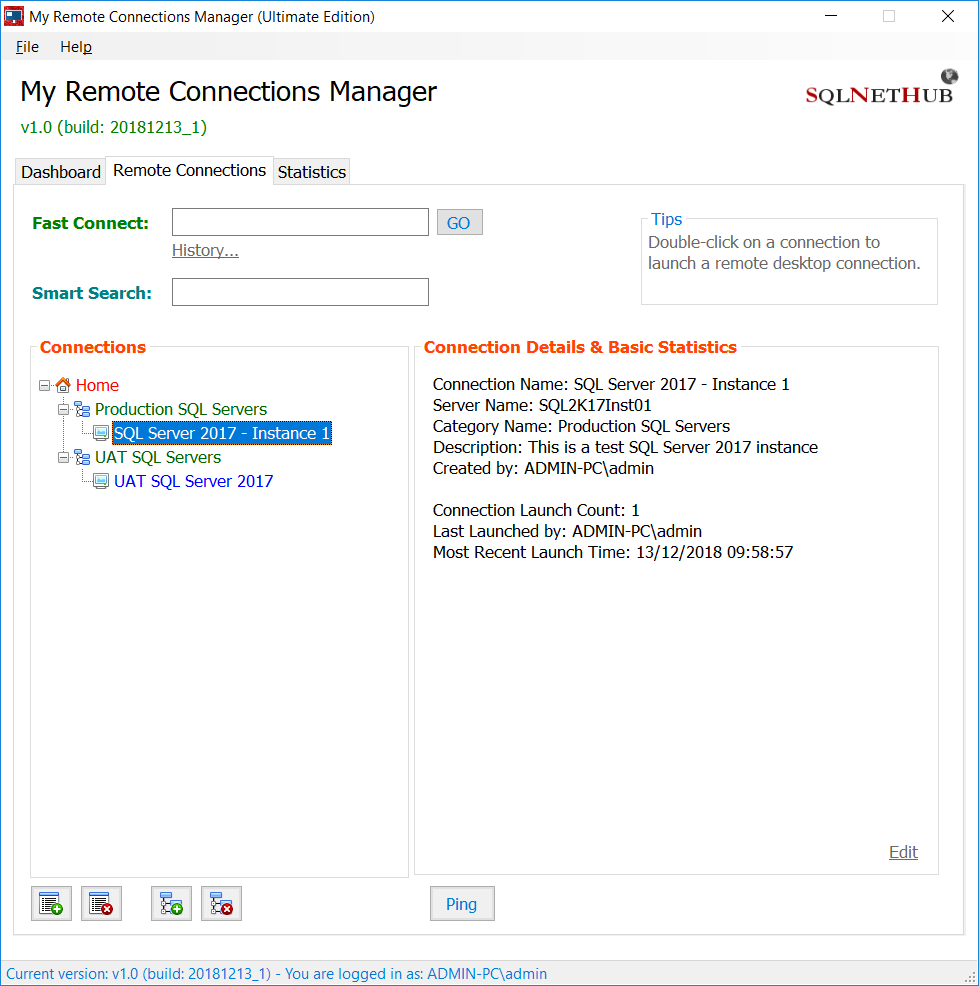Click the Connection Launch Count: 1 line
This screenshot has width=979, height=986.
tap(536, 510)
